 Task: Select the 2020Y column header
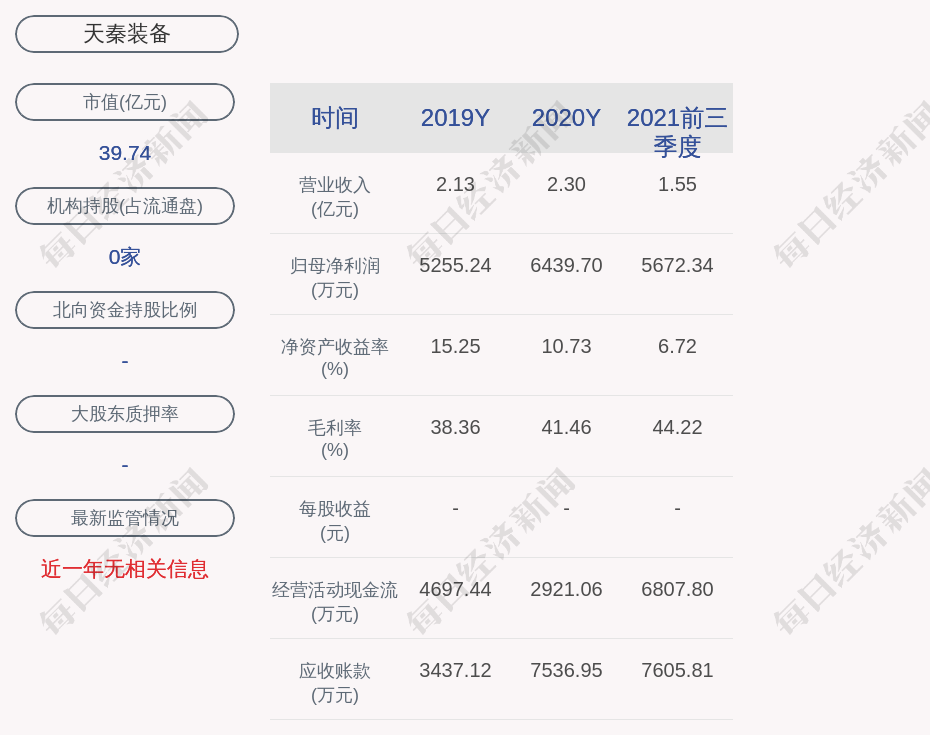(x=566, y=118)
